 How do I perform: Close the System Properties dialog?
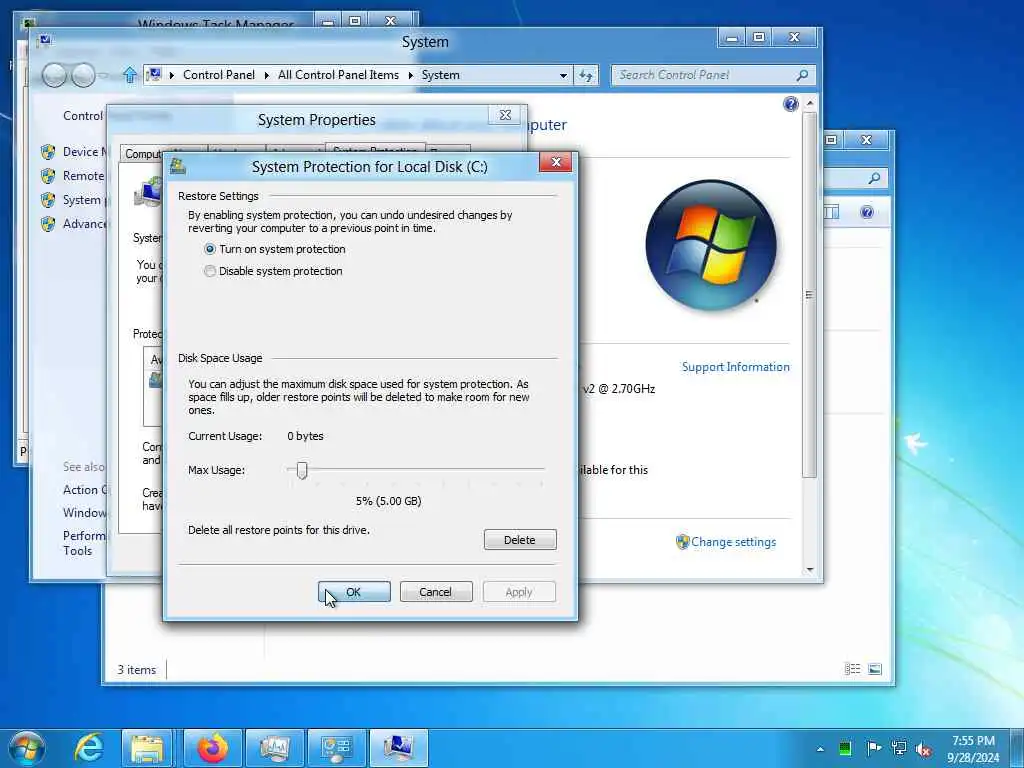505,115
